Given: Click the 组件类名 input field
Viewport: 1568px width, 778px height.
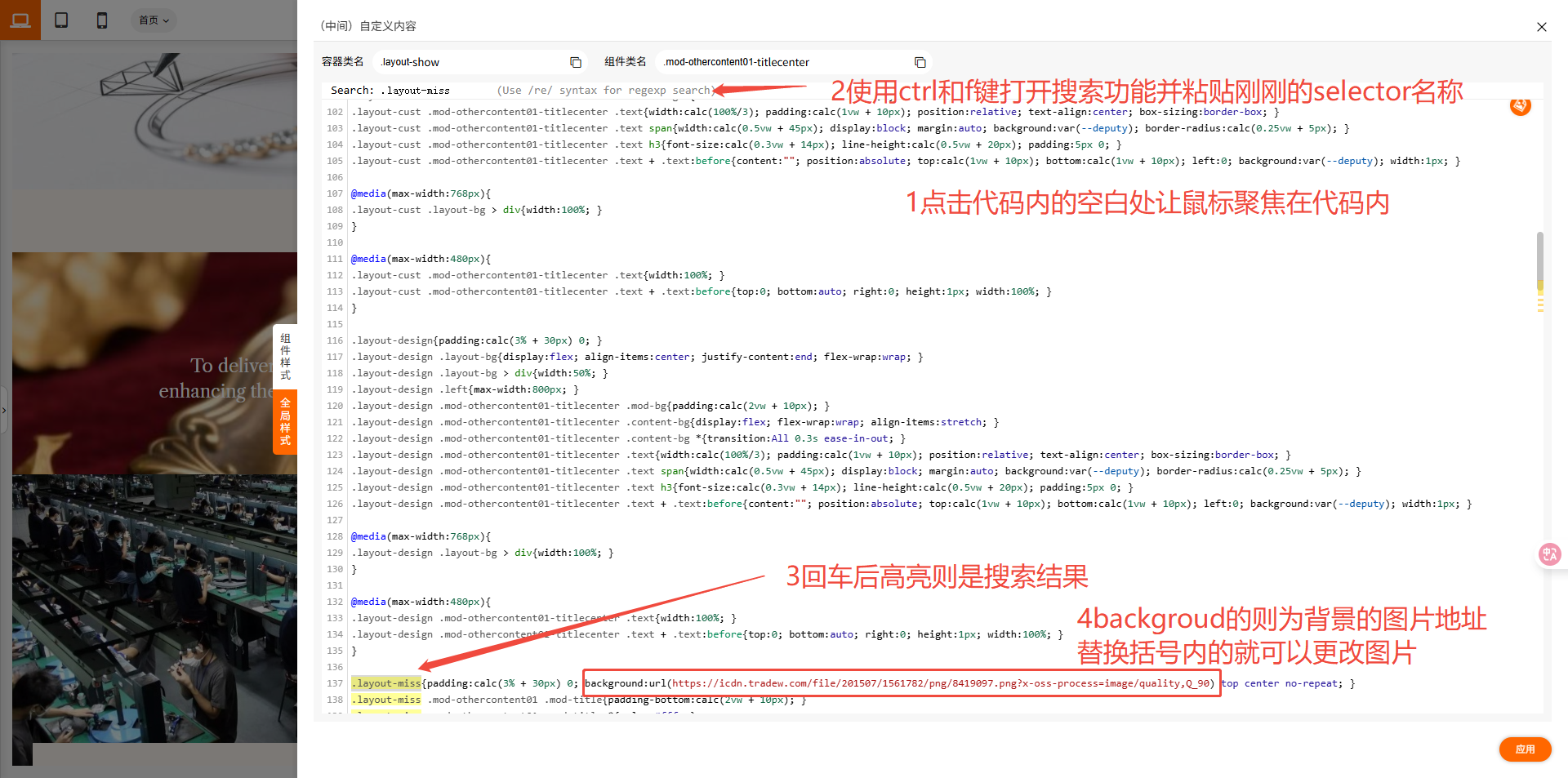Looking at the screenshot, I should (x=784, y=62).
